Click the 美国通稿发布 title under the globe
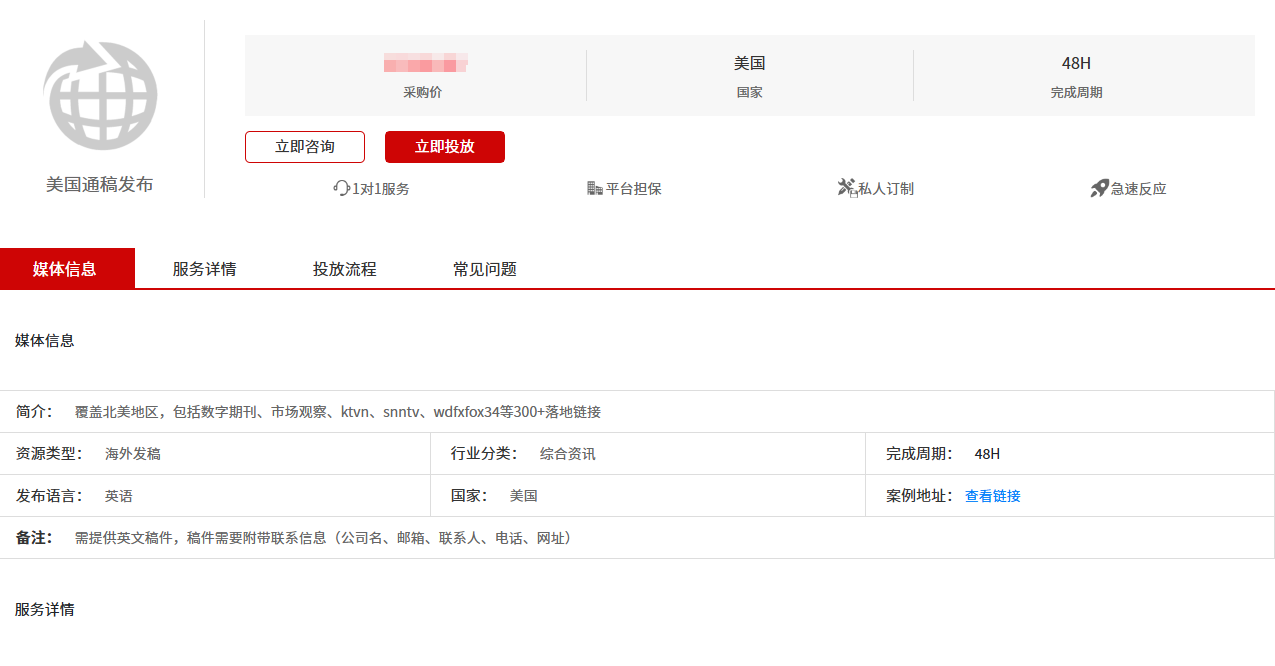 (x=100, y=185)
